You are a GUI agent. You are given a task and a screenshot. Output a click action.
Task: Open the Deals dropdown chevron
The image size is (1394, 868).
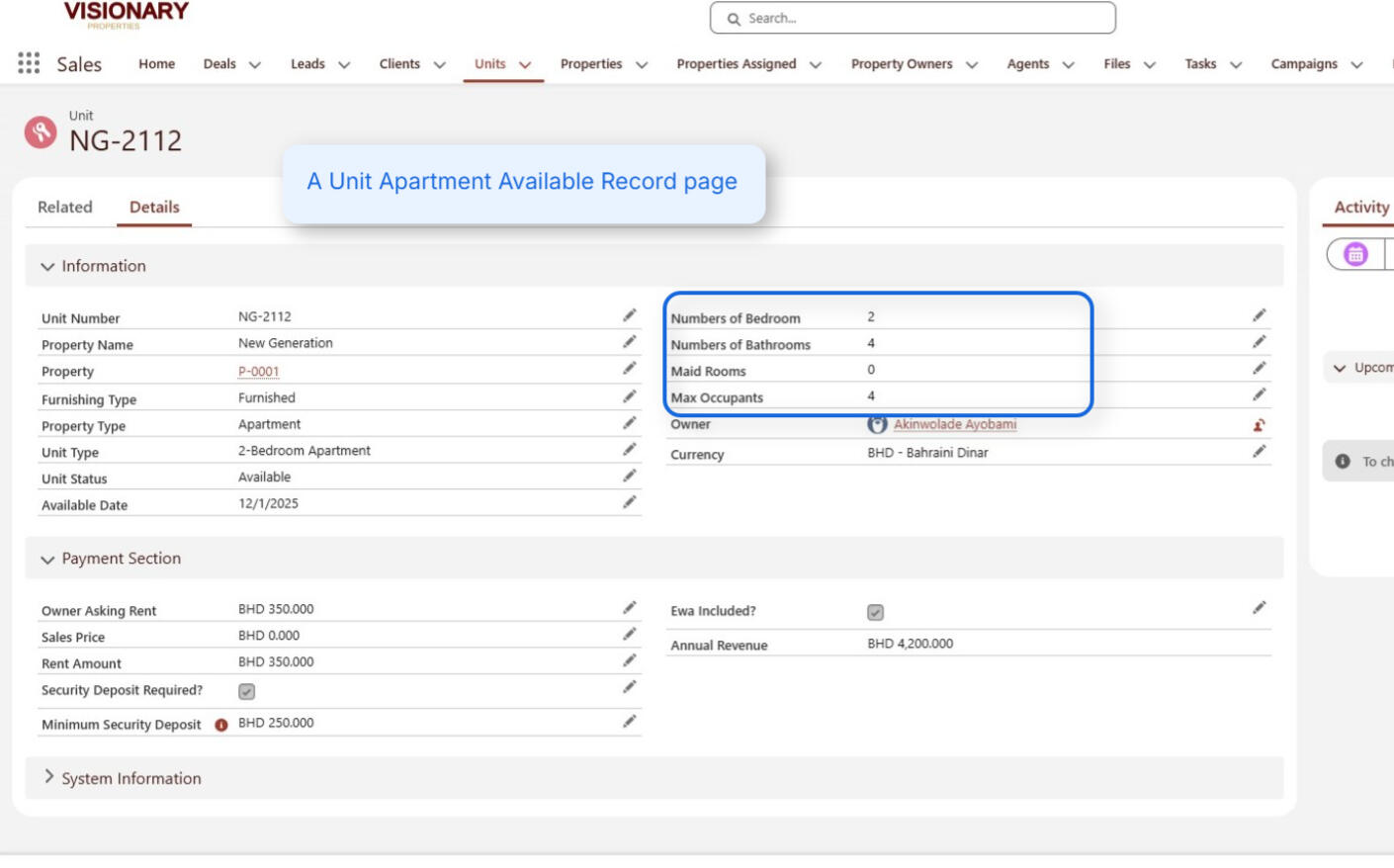tap(255, 65)
